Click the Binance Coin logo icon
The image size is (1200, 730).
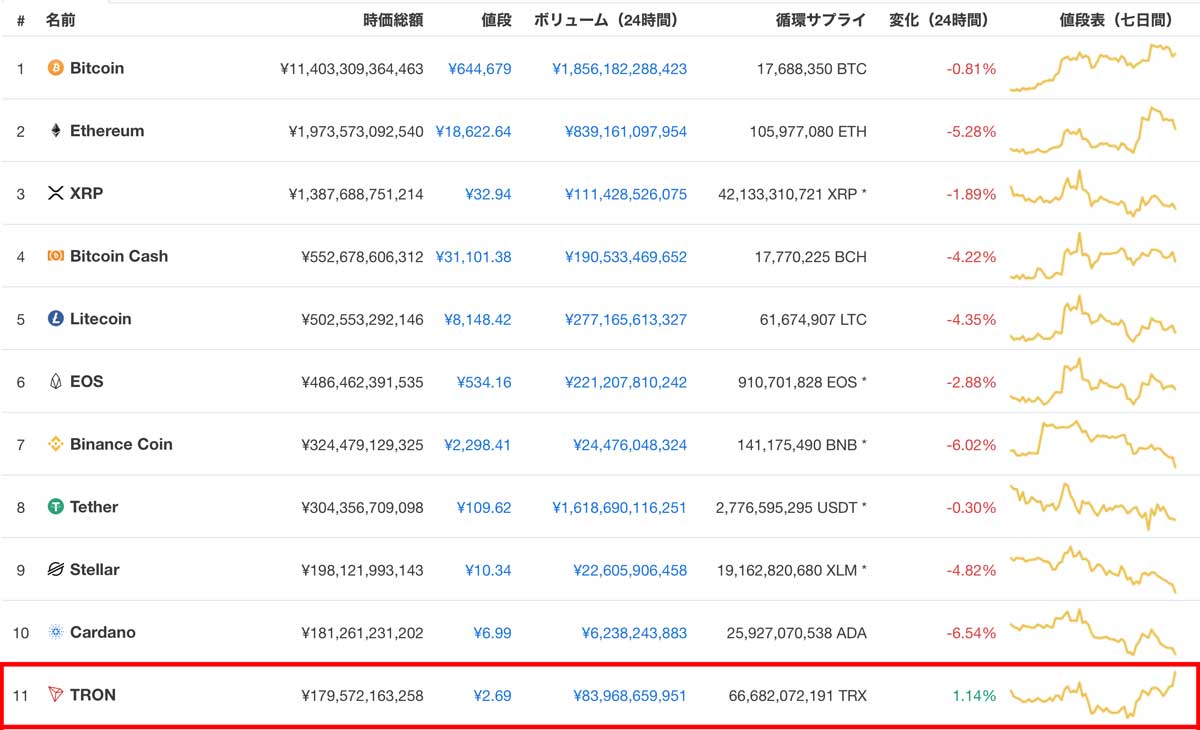point(56,444)
